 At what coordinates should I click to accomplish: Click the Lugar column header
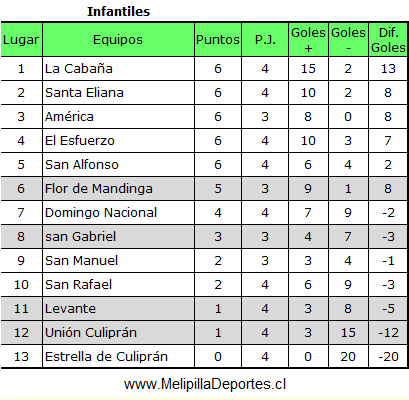point(21,40)
